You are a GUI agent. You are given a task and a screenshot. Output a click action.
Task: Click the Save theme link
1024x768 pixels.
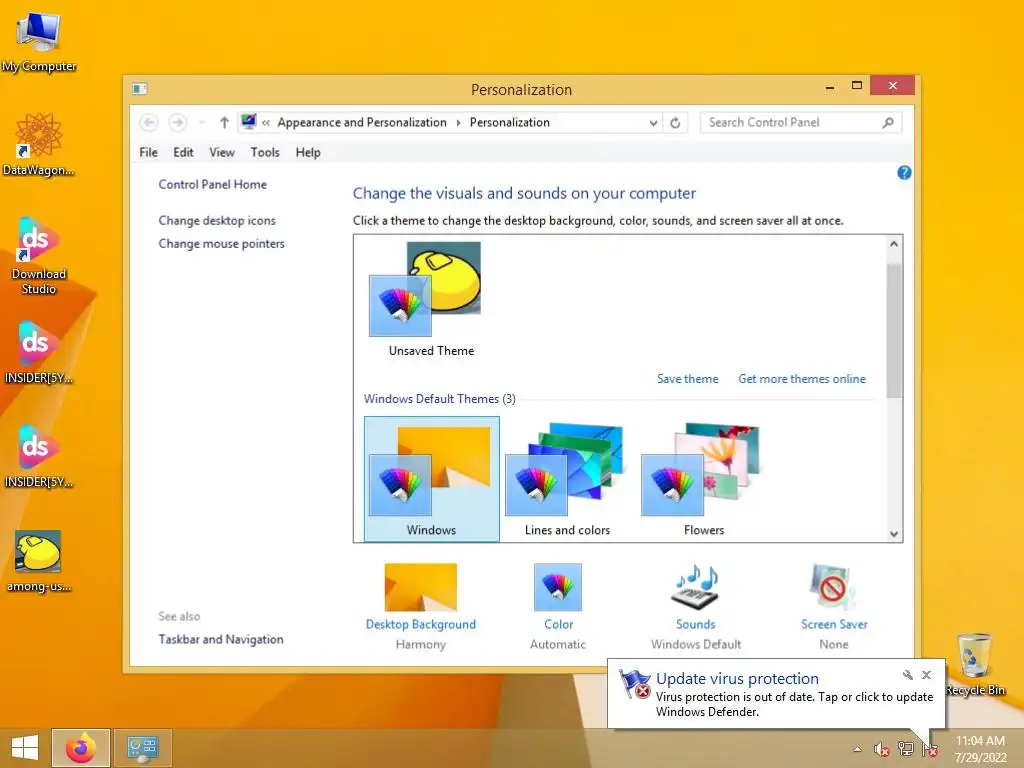[x=687, y=379]
